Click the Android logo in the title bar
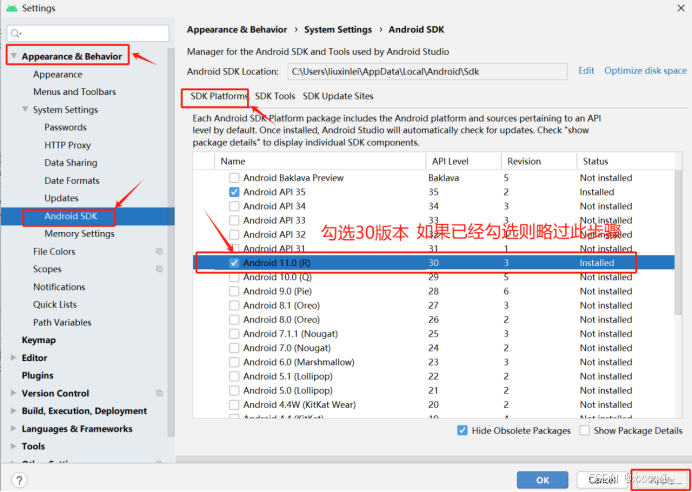 click(12, 8)
